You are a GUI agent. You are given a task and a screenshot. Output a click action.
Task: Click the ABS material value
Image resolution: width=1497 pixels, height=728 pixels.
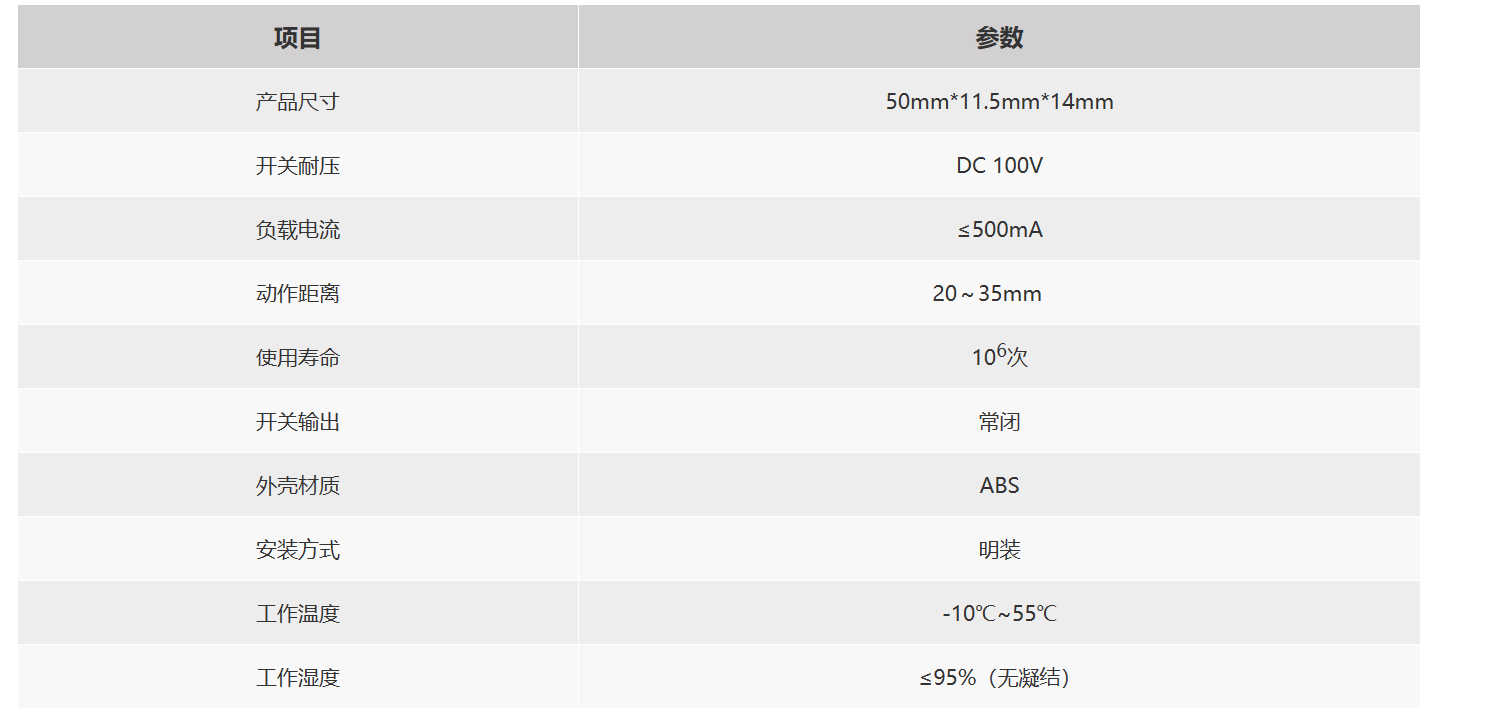[x=999, y=485]
